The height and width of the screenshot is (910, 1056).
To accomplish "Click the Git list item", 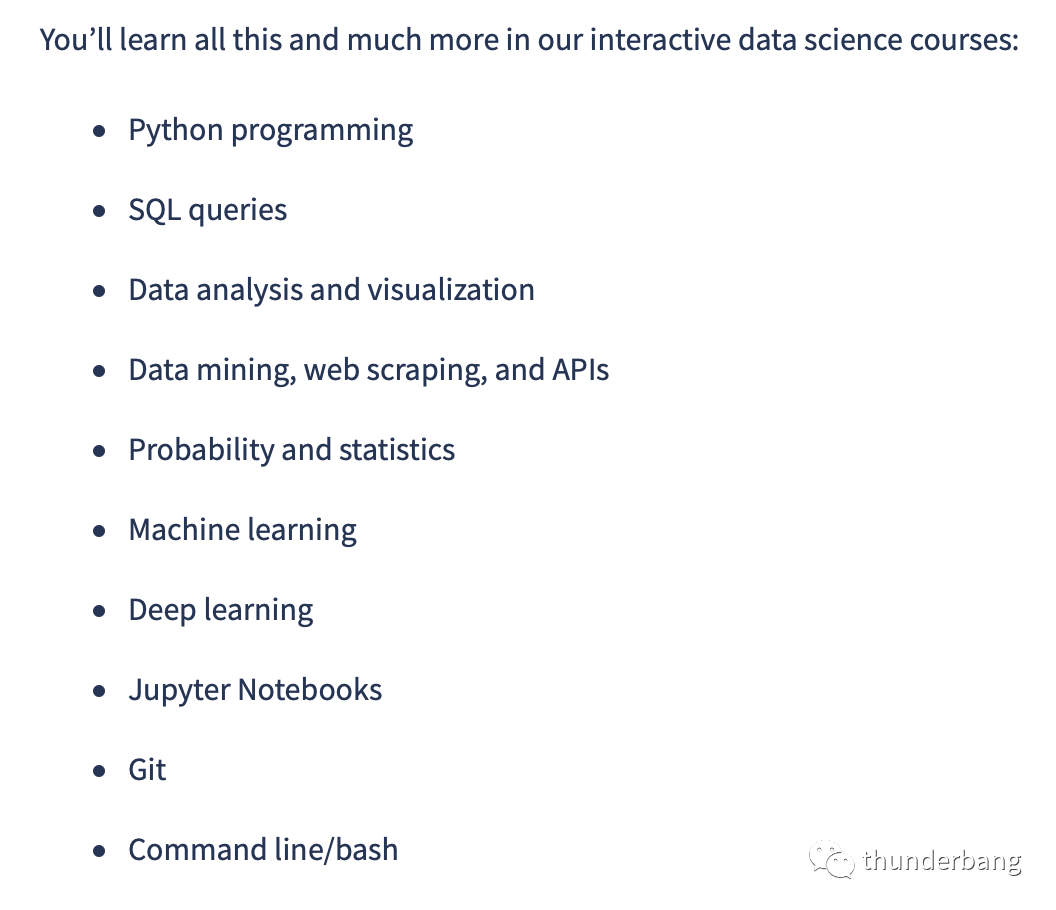I will (147, 770).
